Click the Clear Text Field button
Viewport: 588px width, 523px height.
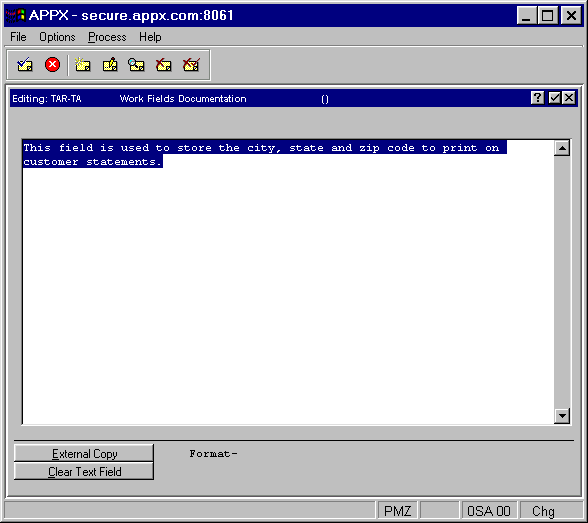84,471
